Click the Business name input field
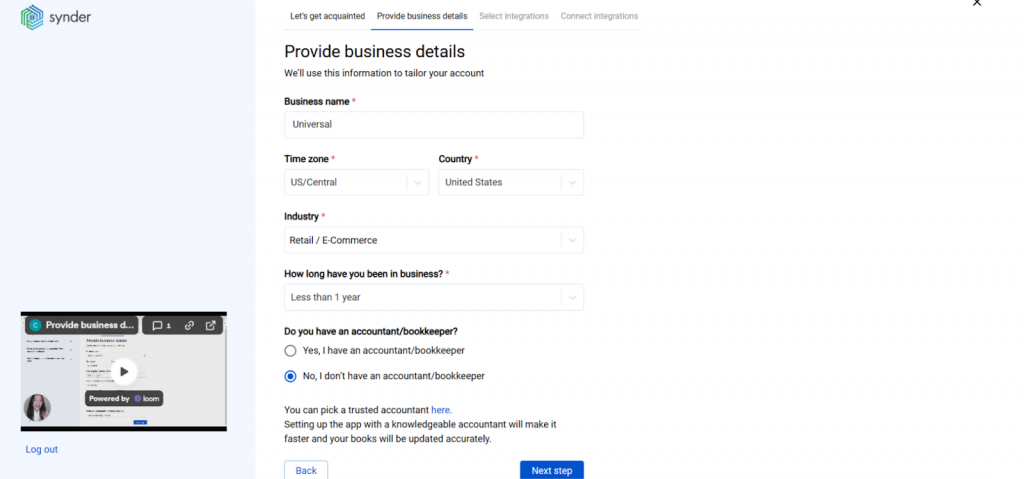This screenshot has width=1024, height=479. 433,125
